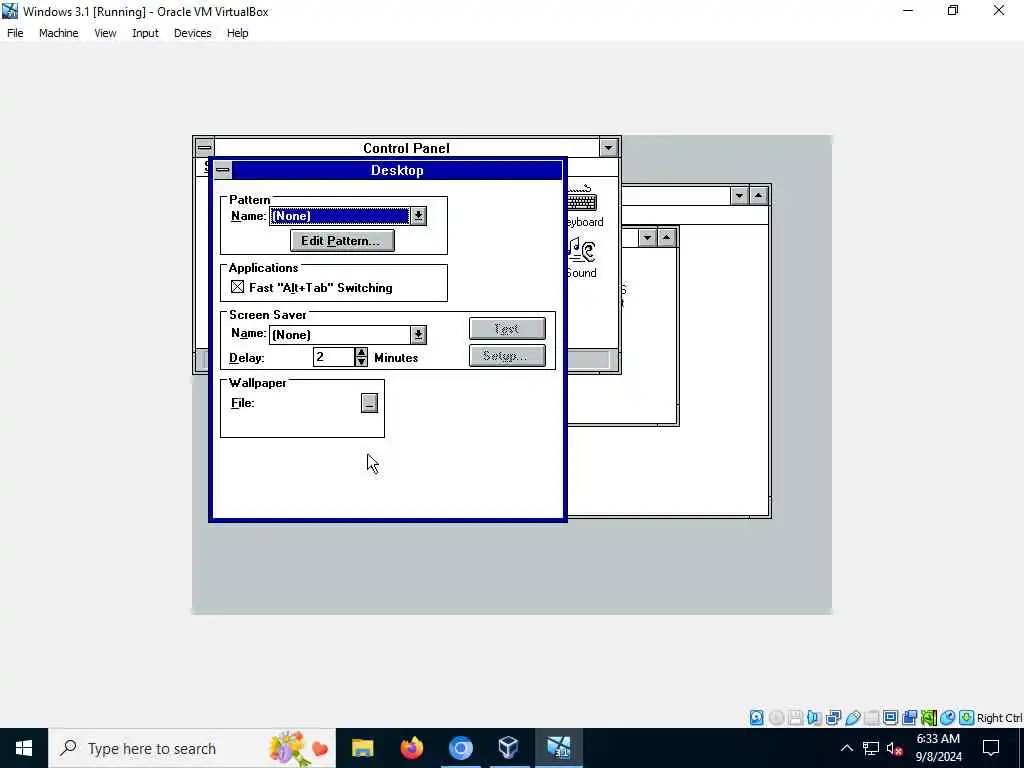Expand the Screen Saver Name dropdown arrow

419,335
